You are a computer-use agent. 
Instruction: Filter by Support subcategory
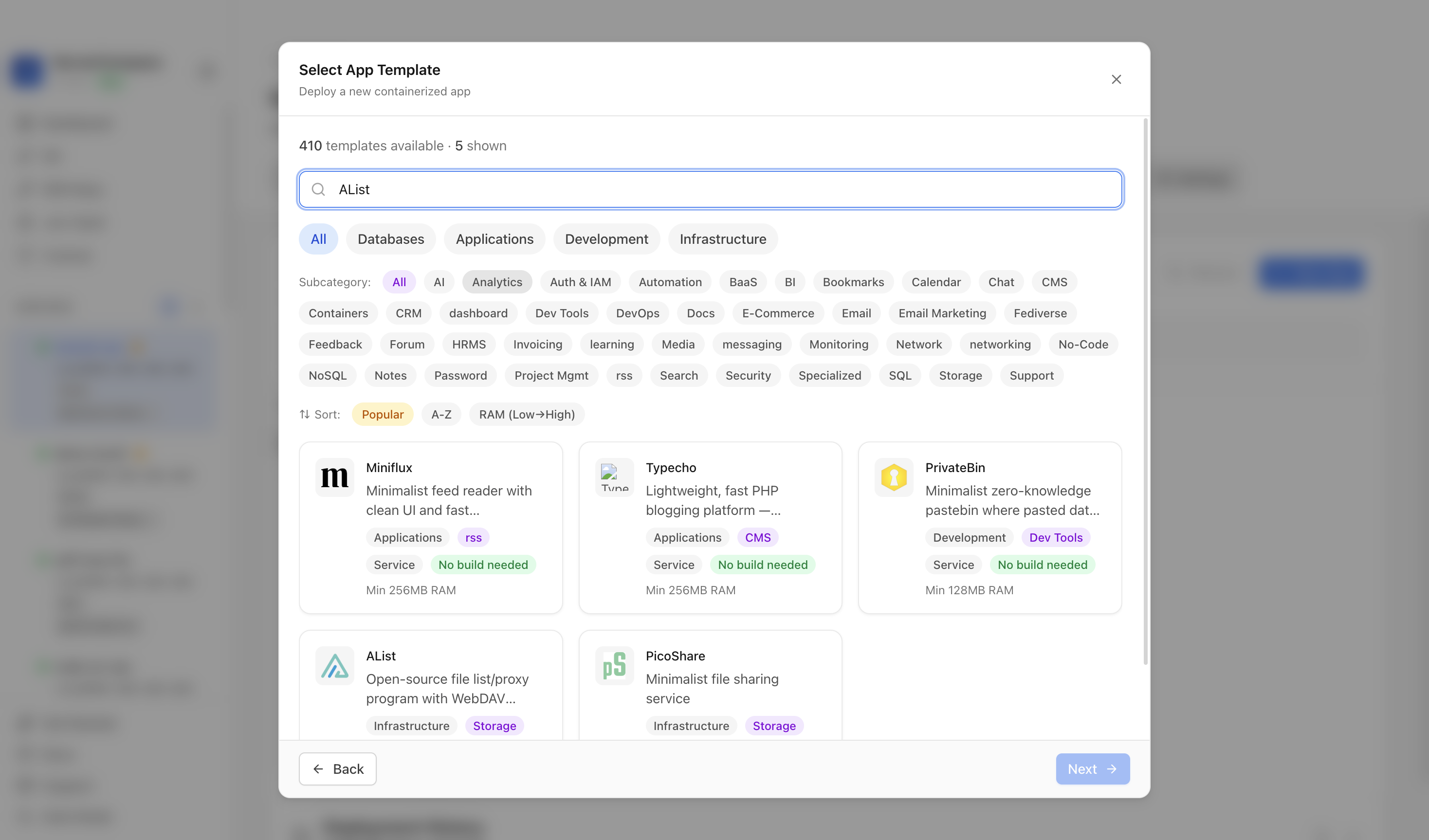tap(1031, 376)
